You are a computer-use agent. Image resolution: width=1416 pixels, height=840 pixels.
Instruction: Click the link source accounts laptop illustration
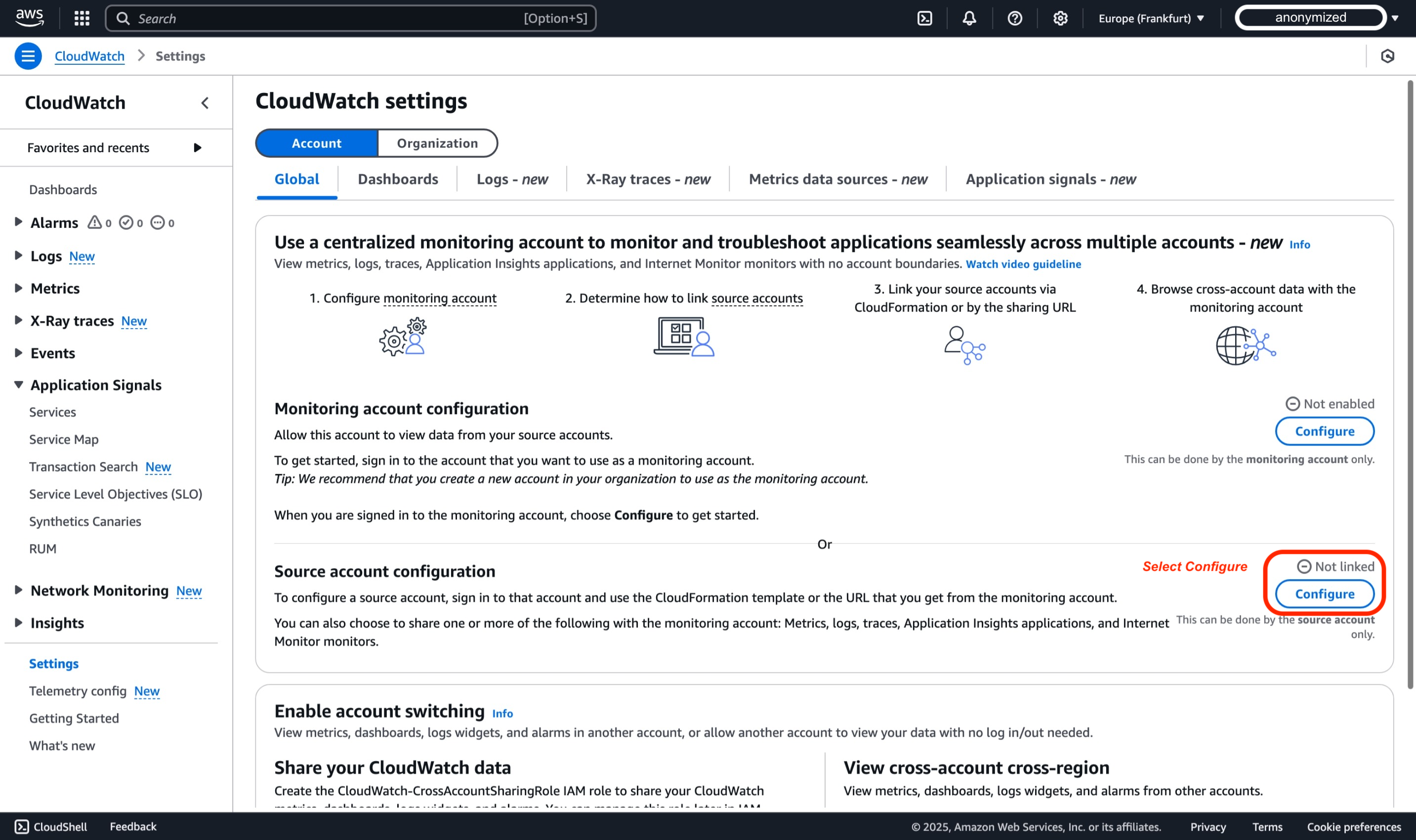click(x=684, y=337)
